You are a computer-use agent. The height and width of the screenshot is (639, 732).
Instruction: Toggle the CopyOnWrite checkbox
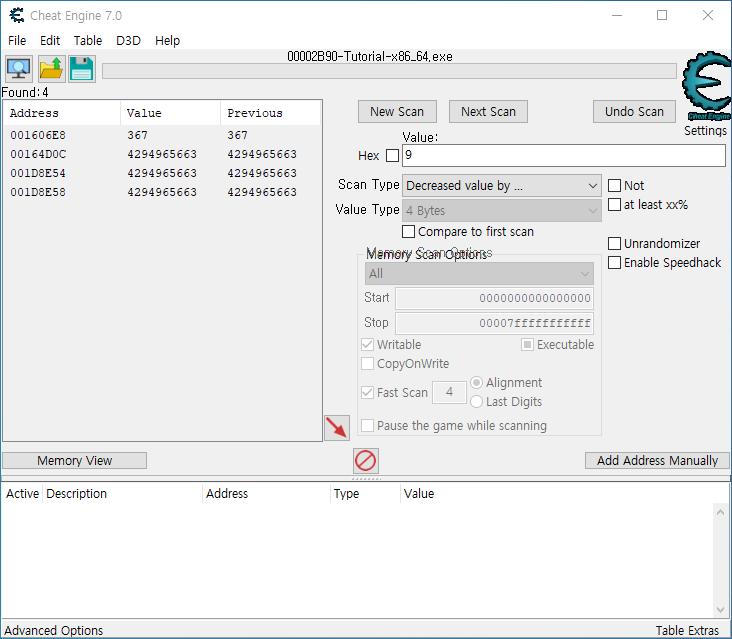367,364
